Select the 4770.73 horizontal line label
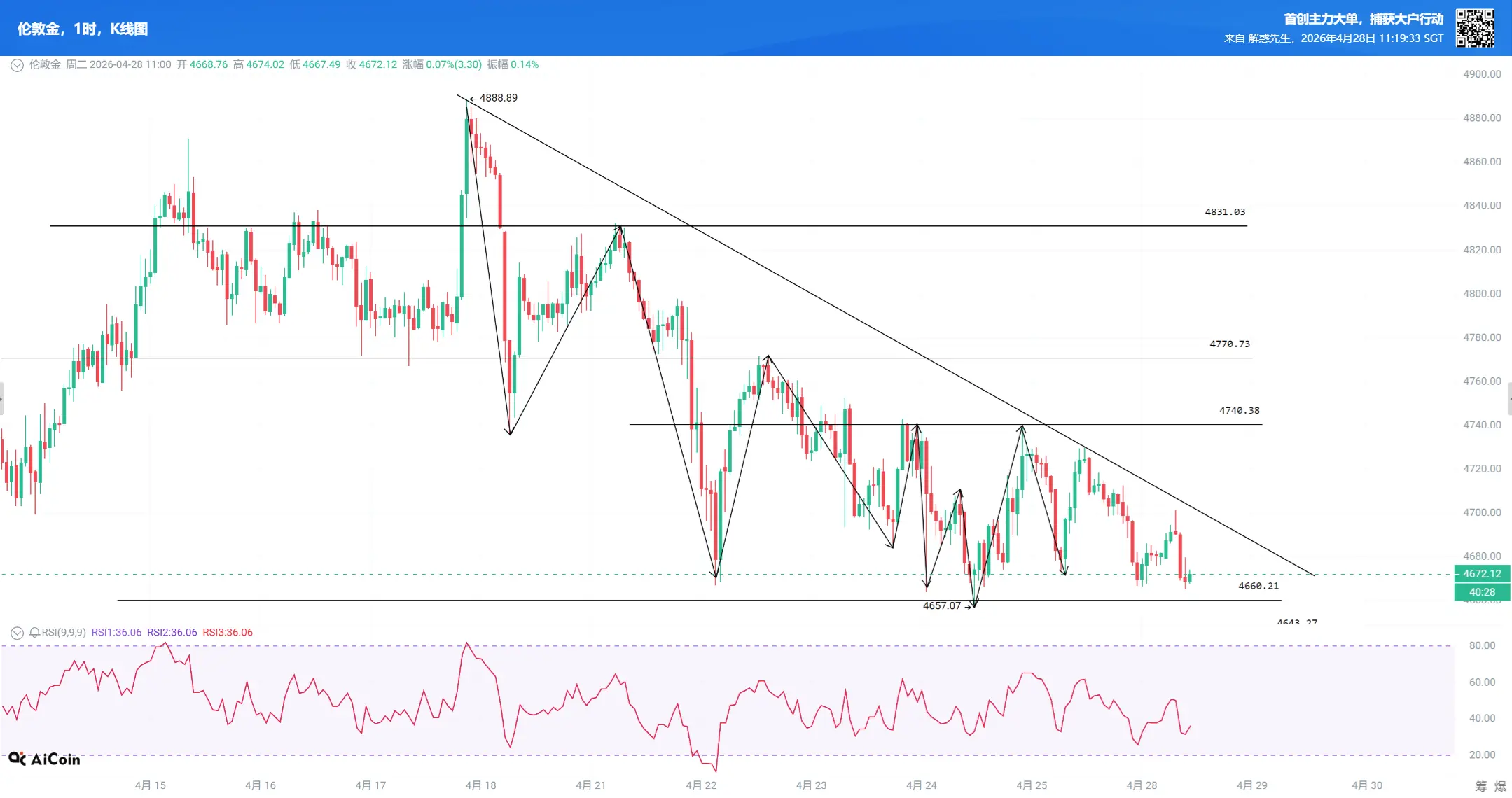The width and height of the screenshot is (1512, 798). point(1230,344)
